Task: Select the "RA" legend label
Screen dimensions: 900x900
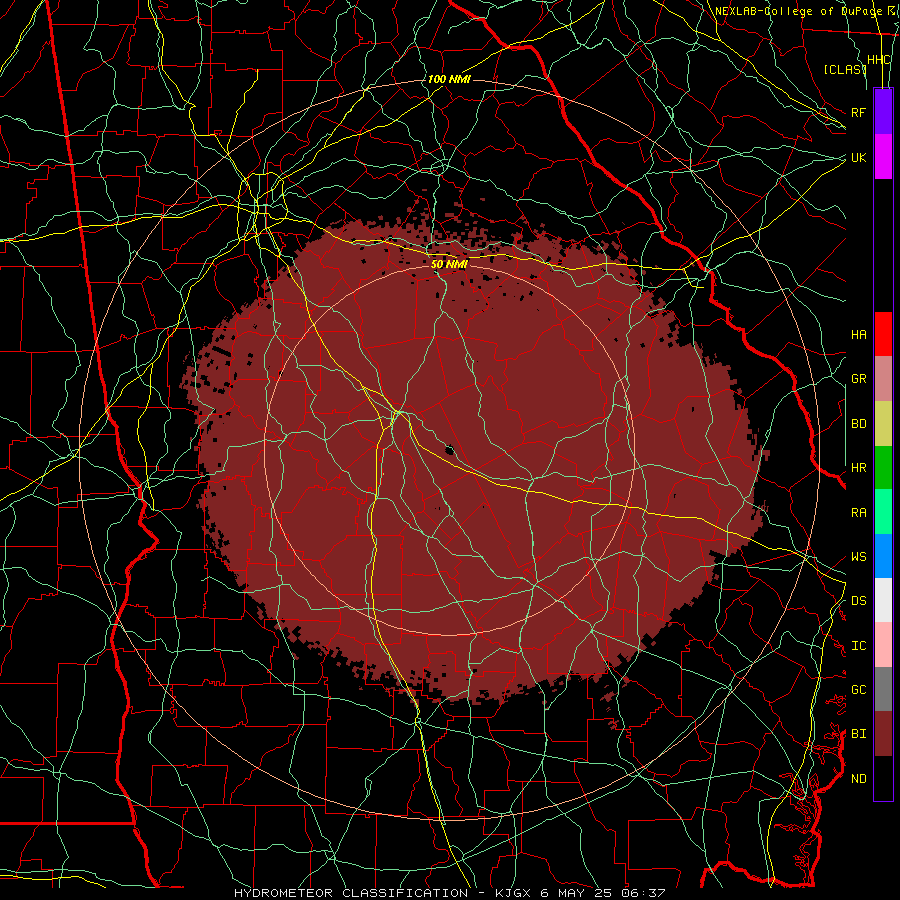Action: point(858,513)
